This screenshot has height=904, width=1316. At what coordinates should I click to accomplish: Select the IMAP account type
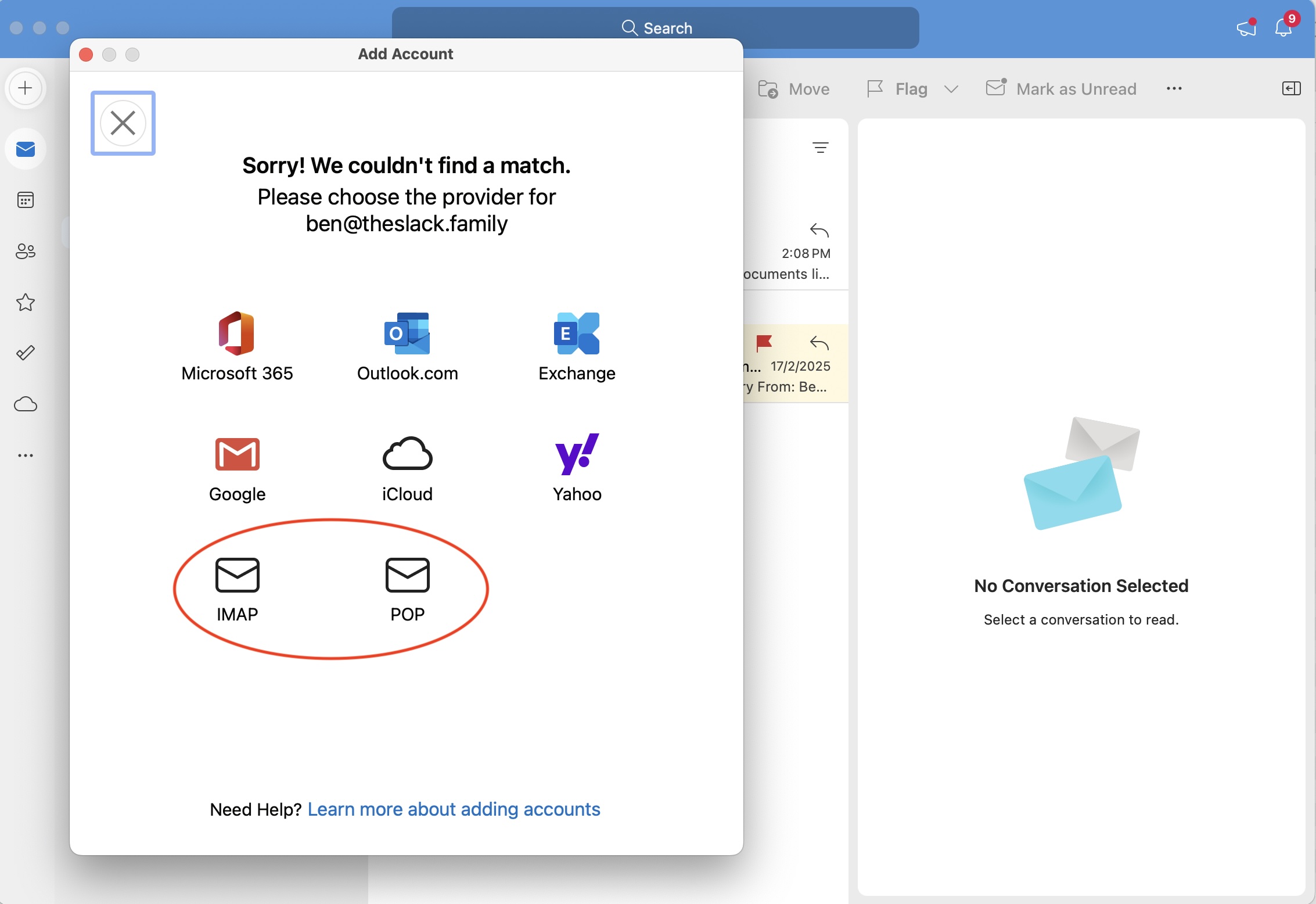(237, 590)
